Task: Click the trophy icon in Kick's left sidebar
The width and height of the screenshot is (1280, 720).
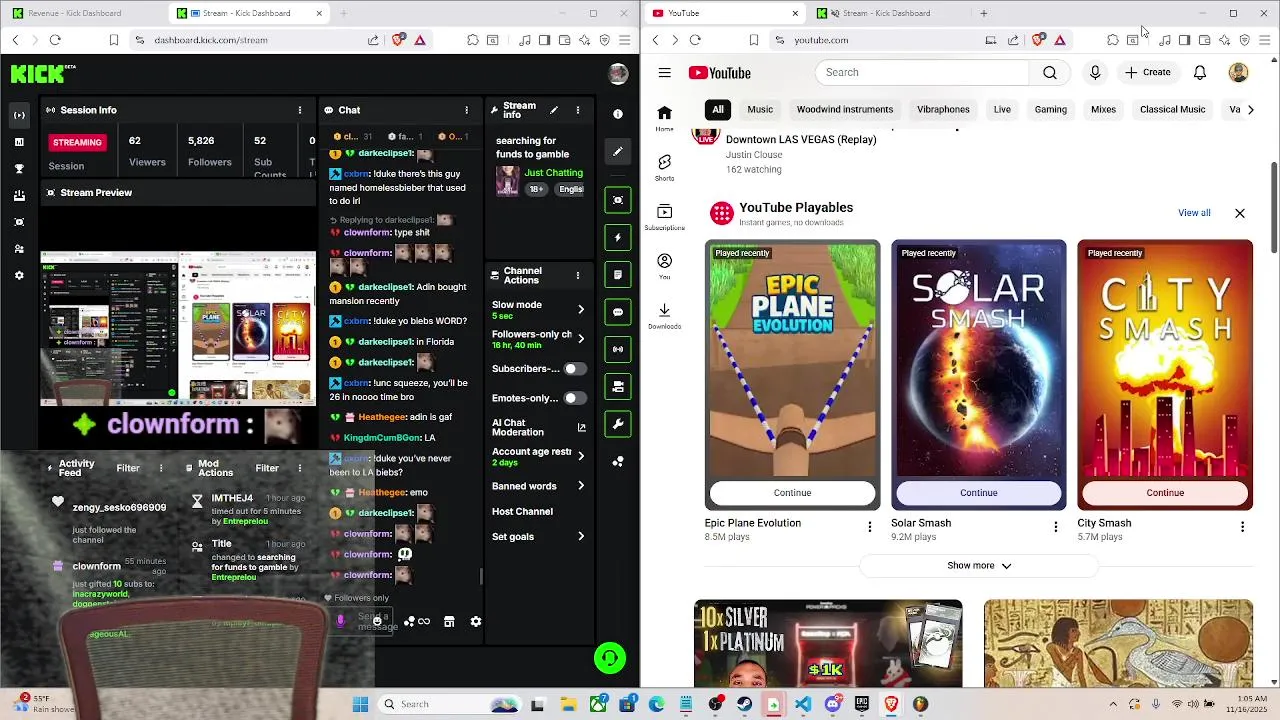Action: (19, 169)
